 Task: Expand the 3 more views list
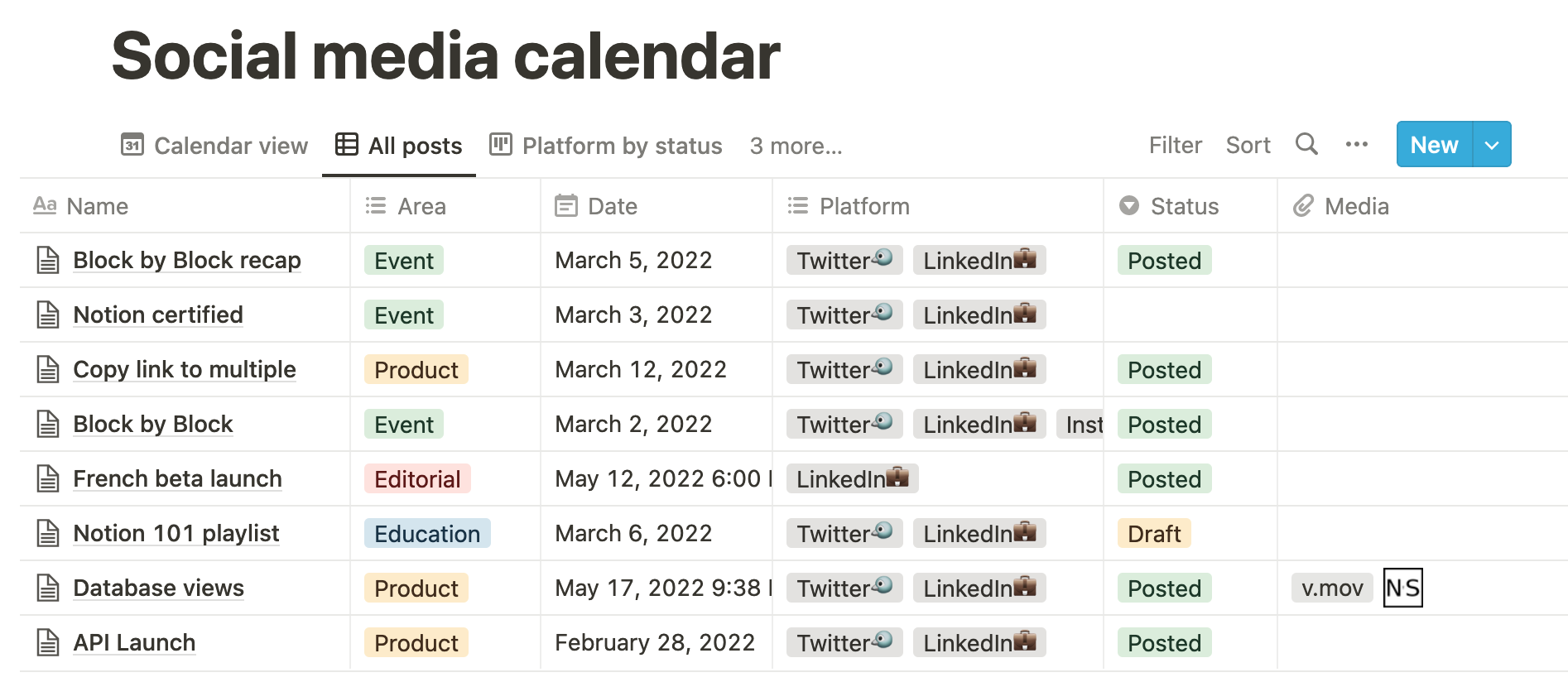(x=796, y=146)
